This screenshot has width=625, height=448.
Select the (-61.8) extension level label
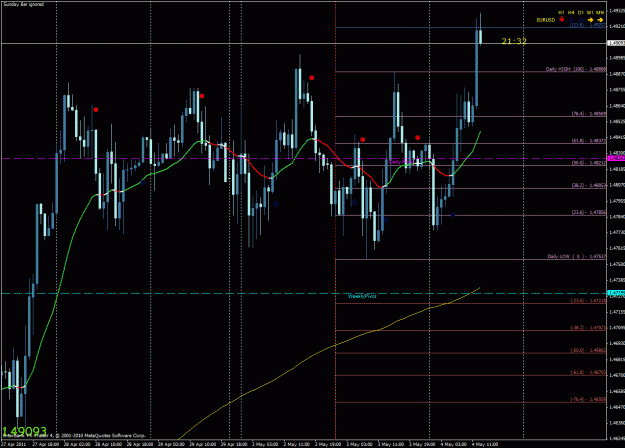pyautogui.click(x=588, y=372)
